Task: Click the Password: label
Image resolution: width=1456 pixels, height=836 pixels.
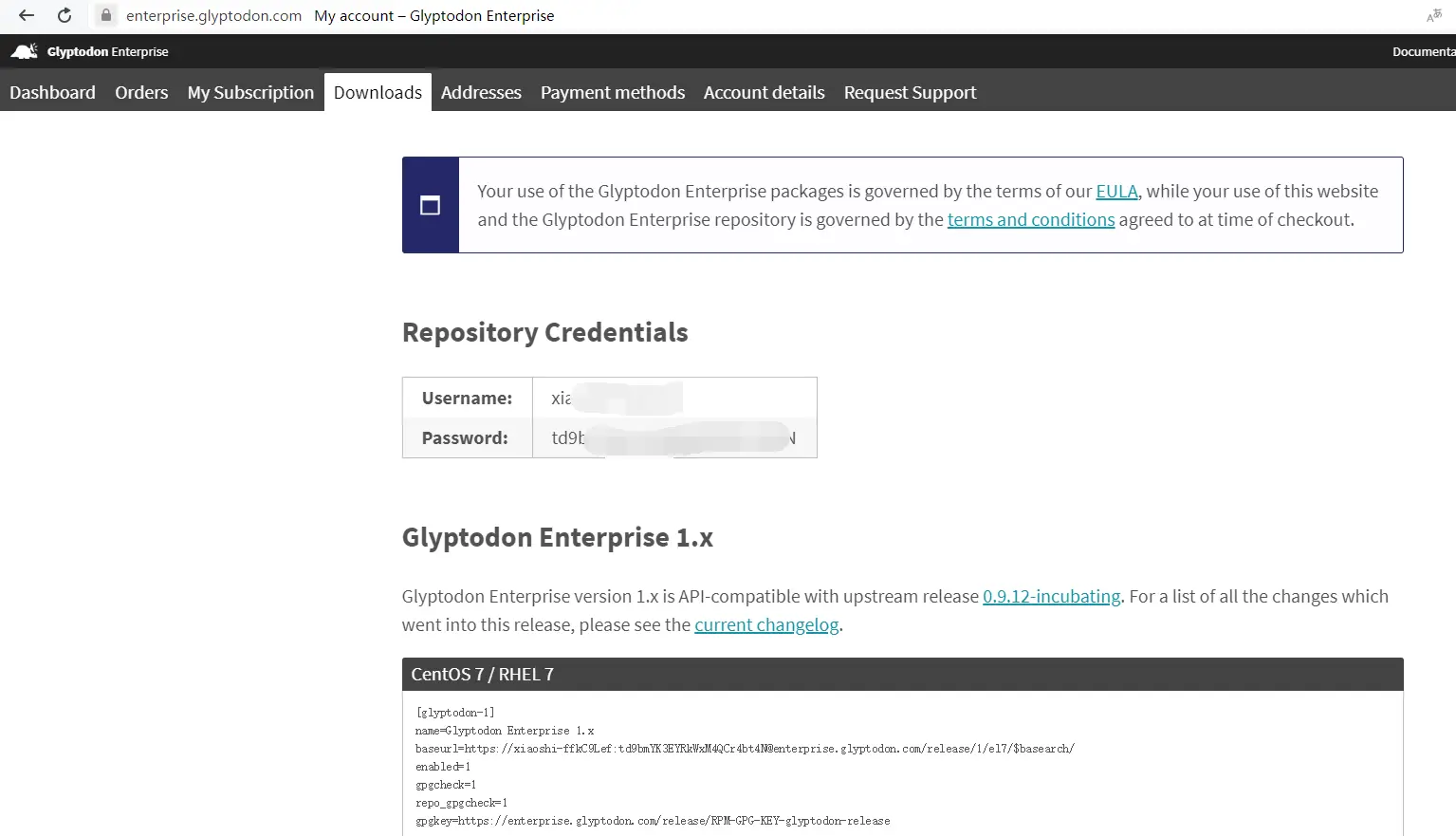Action: coord(465,437)
